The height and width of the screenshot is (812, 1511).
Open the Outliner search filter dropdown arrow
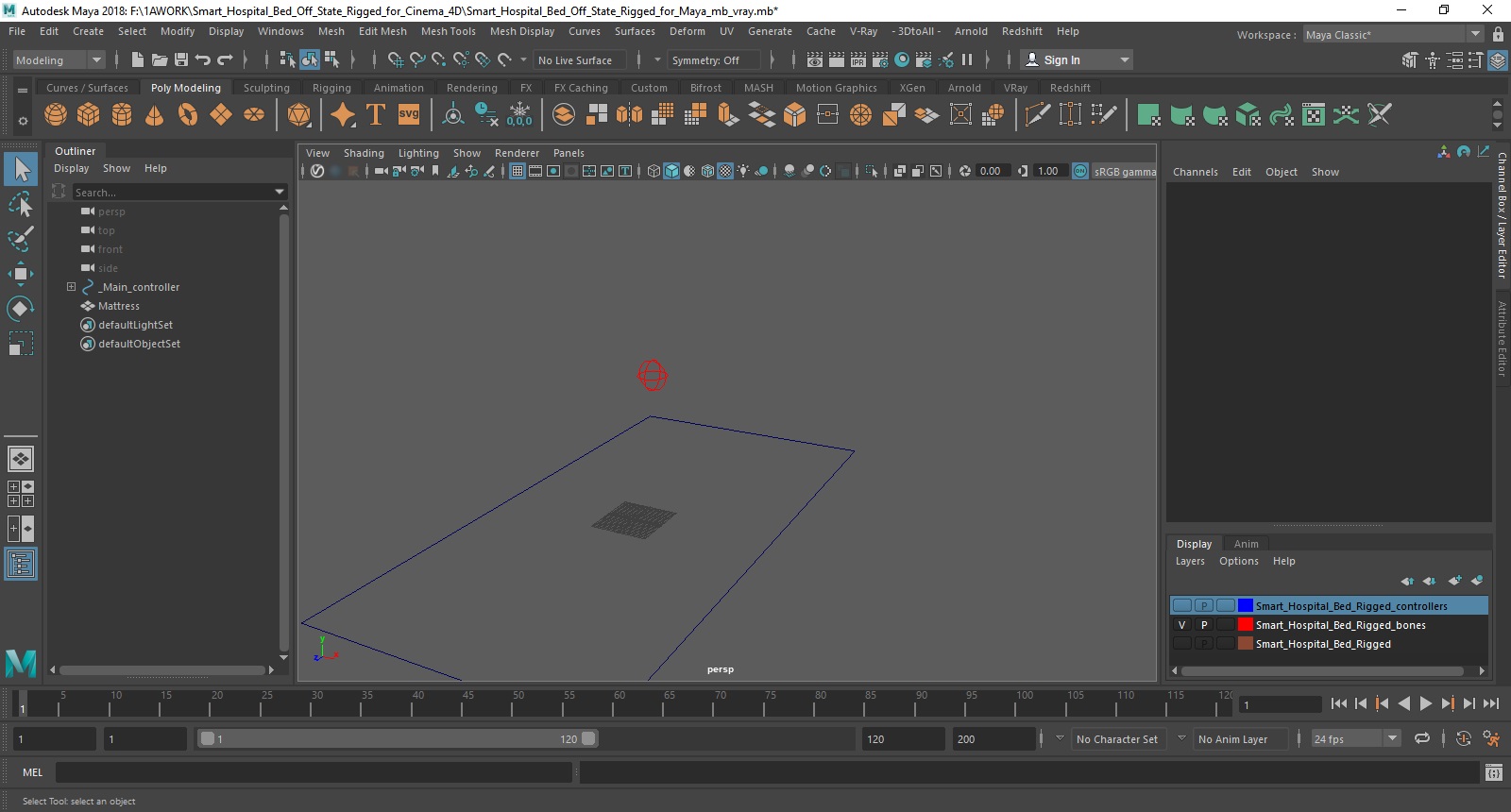280,192
